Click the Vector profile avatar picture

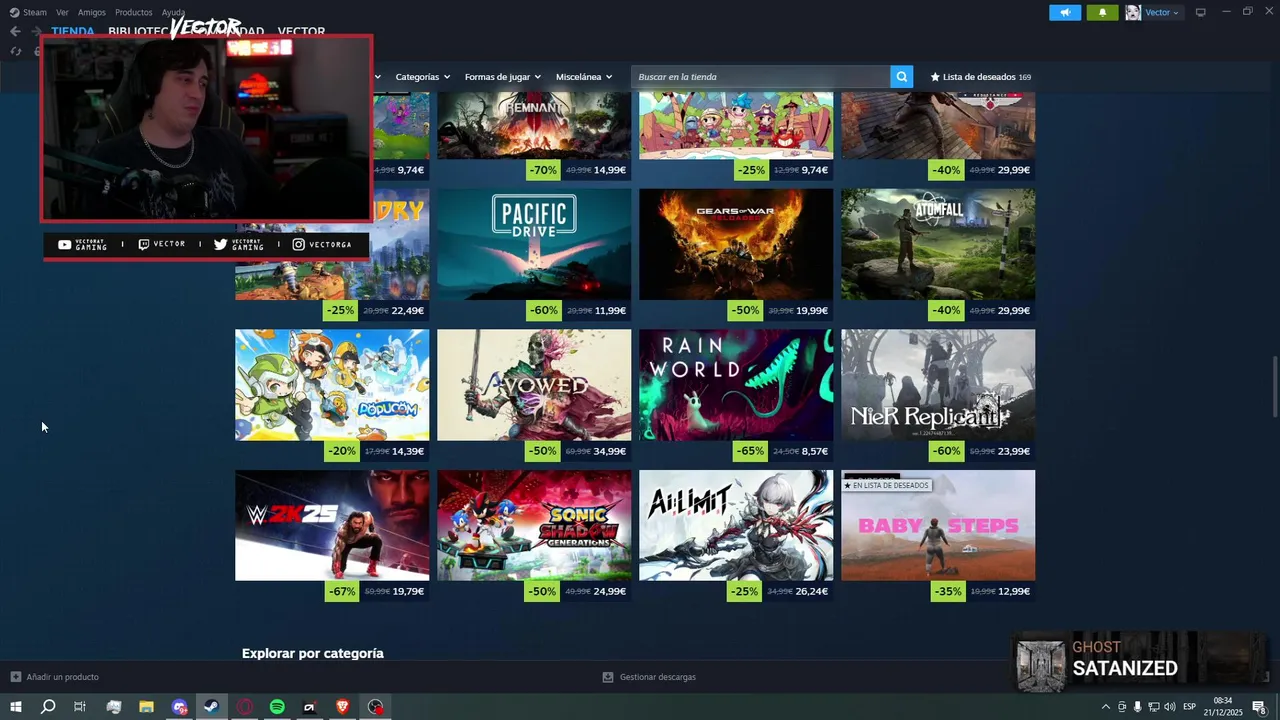pos(1133,12)
